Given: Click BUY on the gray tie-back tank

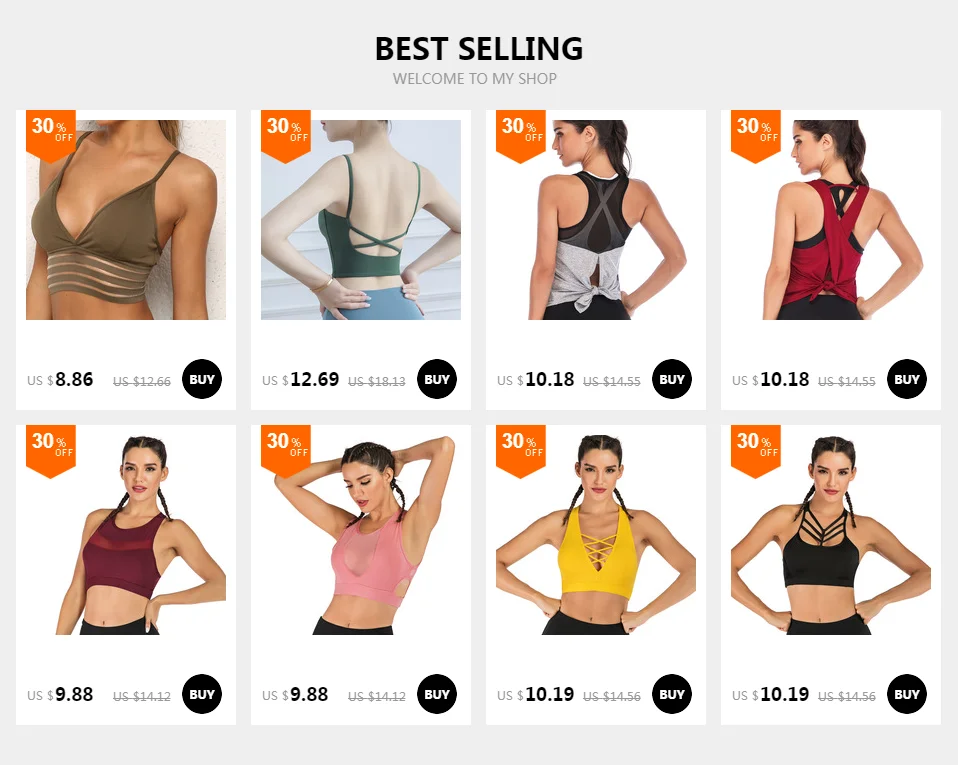Looking at the screenshot, I should [x=672, y=379].
